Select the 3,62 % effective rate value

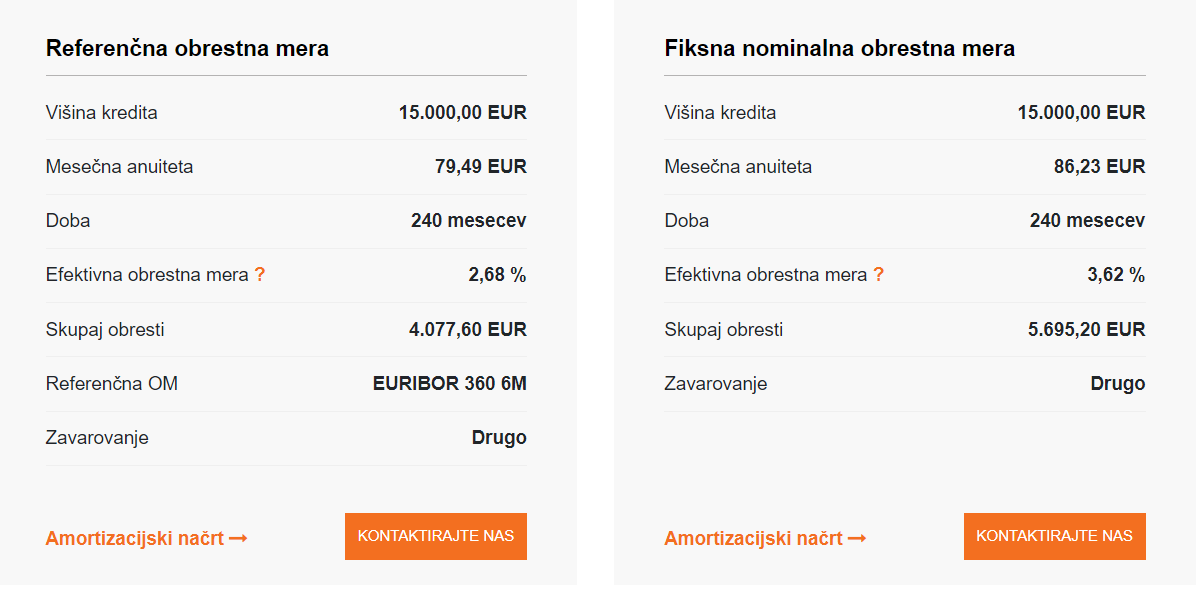point(1116,275)
